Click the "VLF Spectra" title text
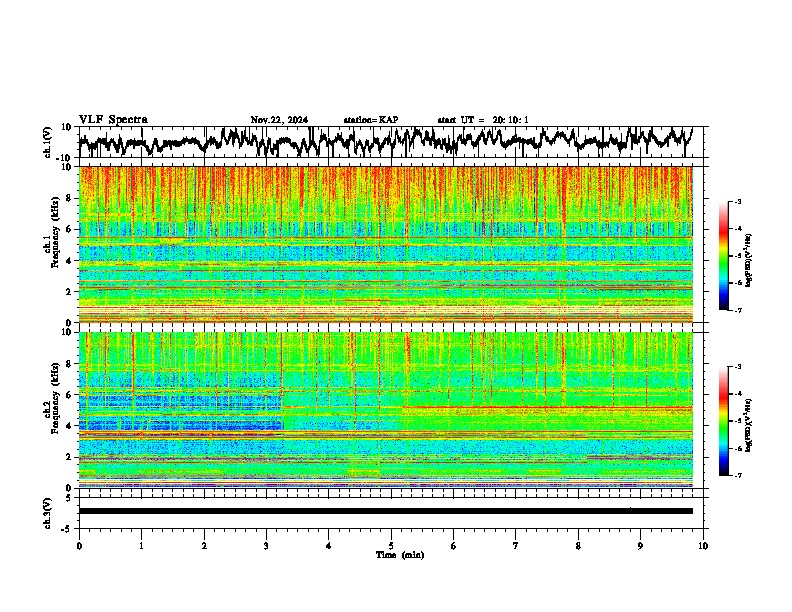Image resolution: width=792 pixels, height=612 pixels. tap(113, 120)
